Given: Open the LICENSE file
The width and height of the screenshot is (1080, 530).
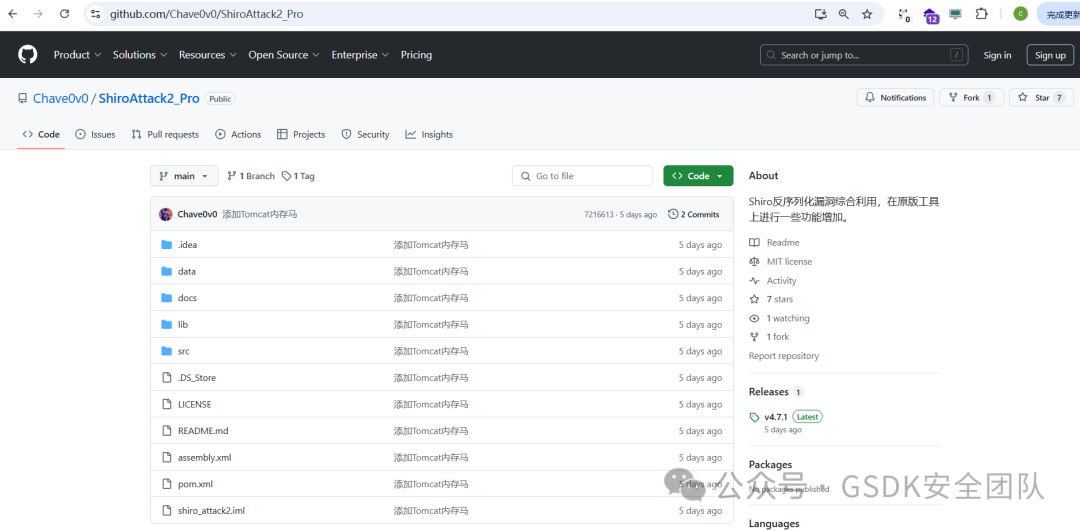Looking at the screenshot, I should click(194, 405).
